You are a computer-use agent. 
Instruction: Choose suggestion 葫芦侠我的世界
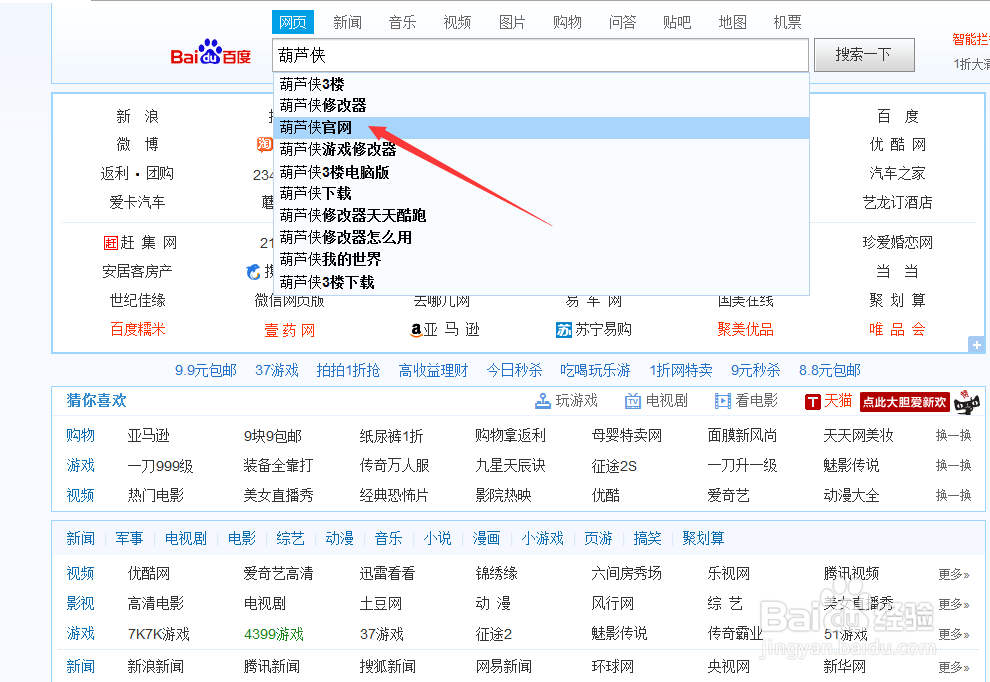pyautogui.click(x=541, y=260)
